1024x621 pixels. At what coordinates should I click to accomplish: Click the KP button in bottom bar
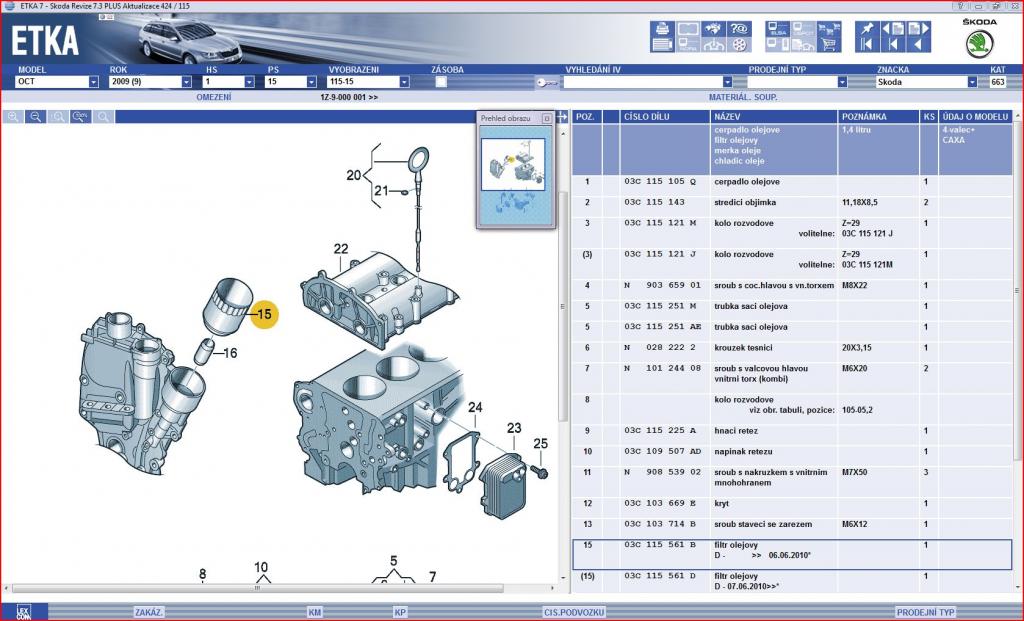[400, 613]
